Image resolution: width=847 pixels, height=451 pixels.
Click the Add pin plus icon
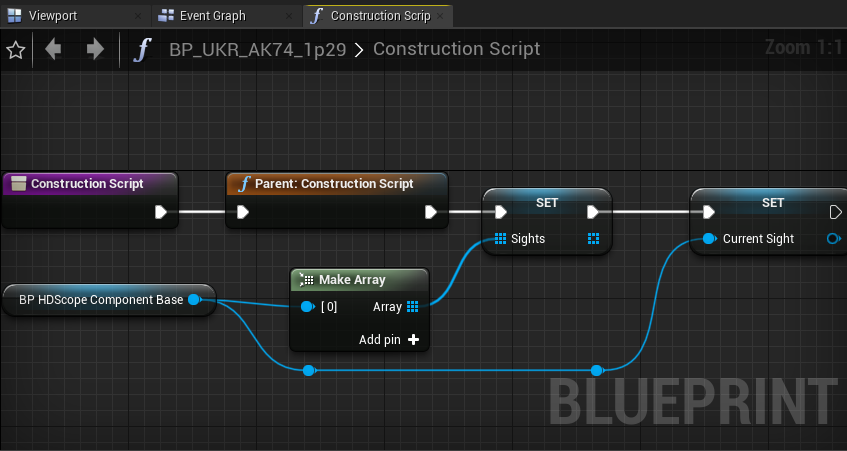(x=413, y=340)
